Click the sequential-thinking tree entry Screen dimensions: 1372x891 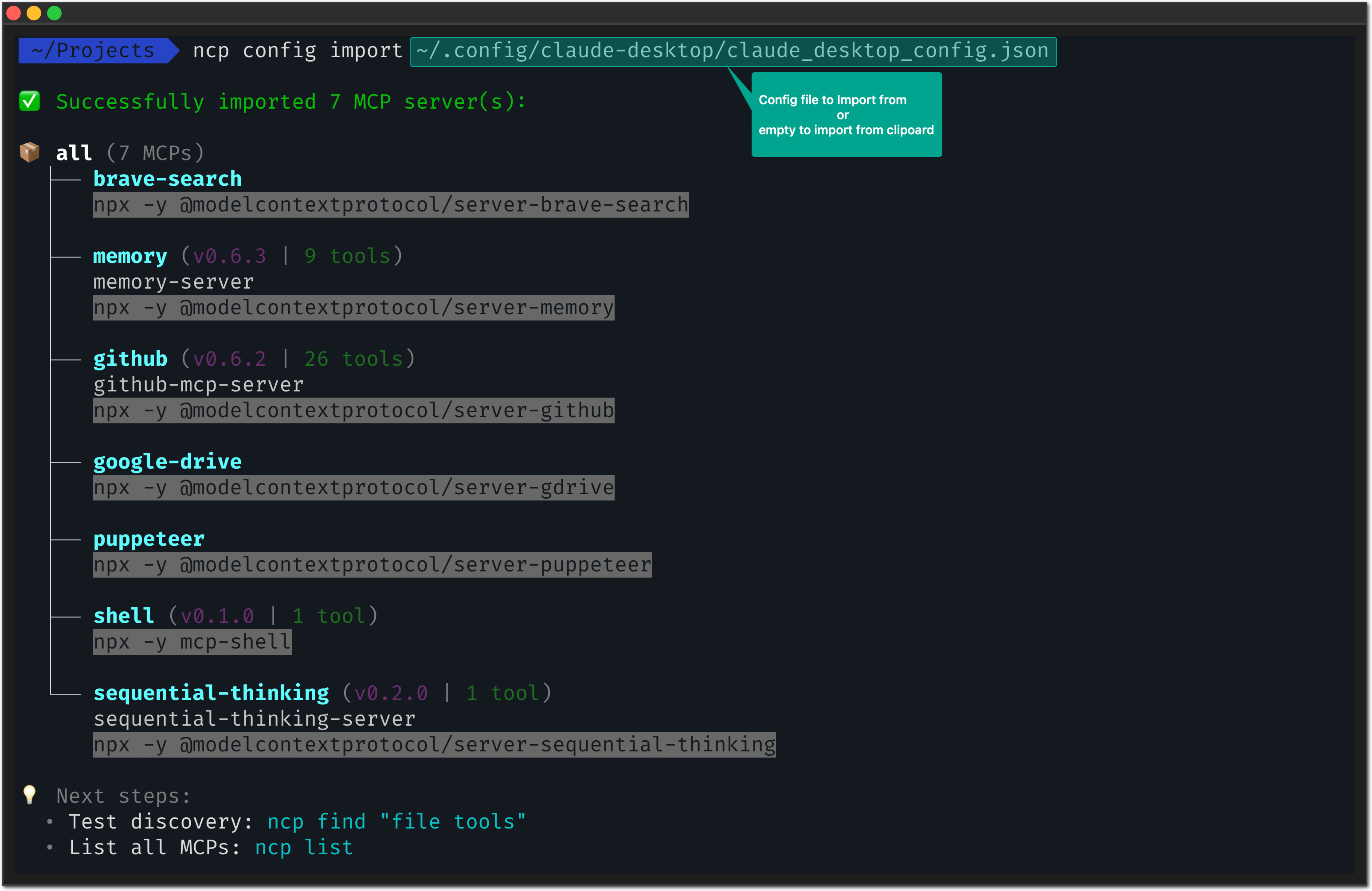pyautogui.click(x=211, y=693)
